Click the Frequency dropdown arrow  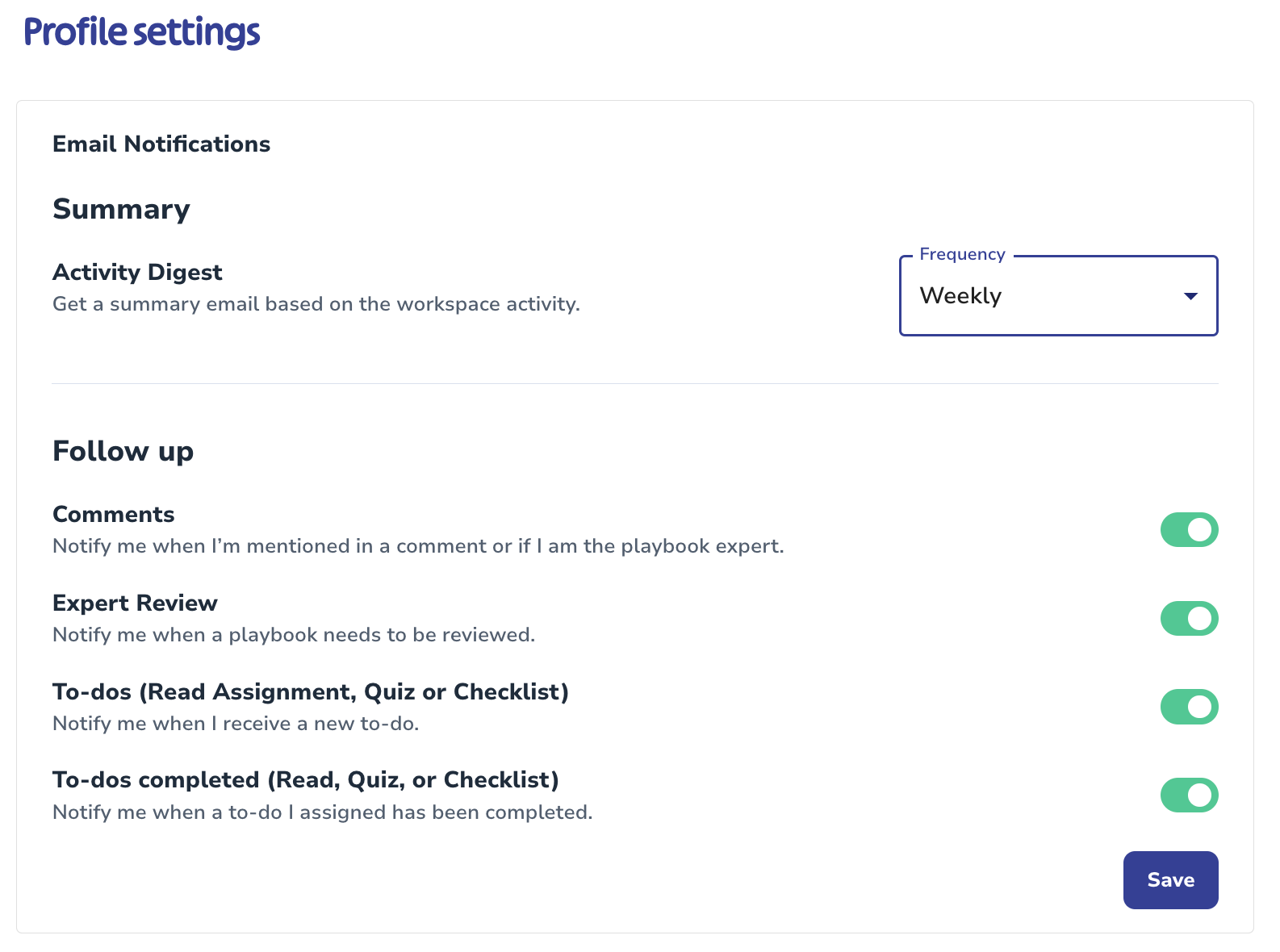pos(1190,296)
